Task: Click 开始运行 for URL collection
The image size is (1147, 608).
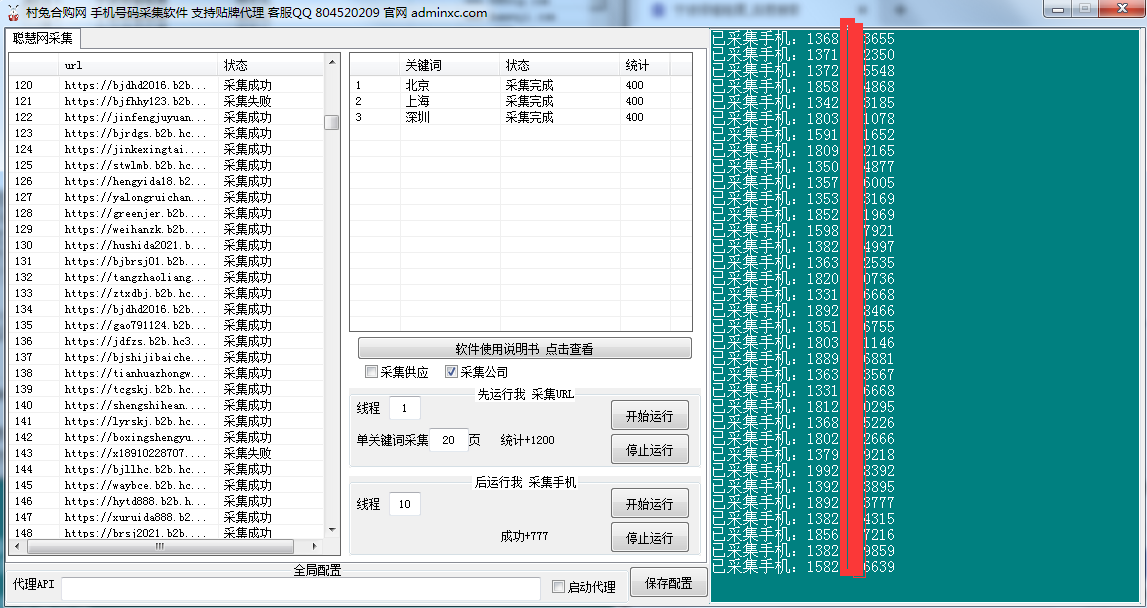Action: pos(648,415)
